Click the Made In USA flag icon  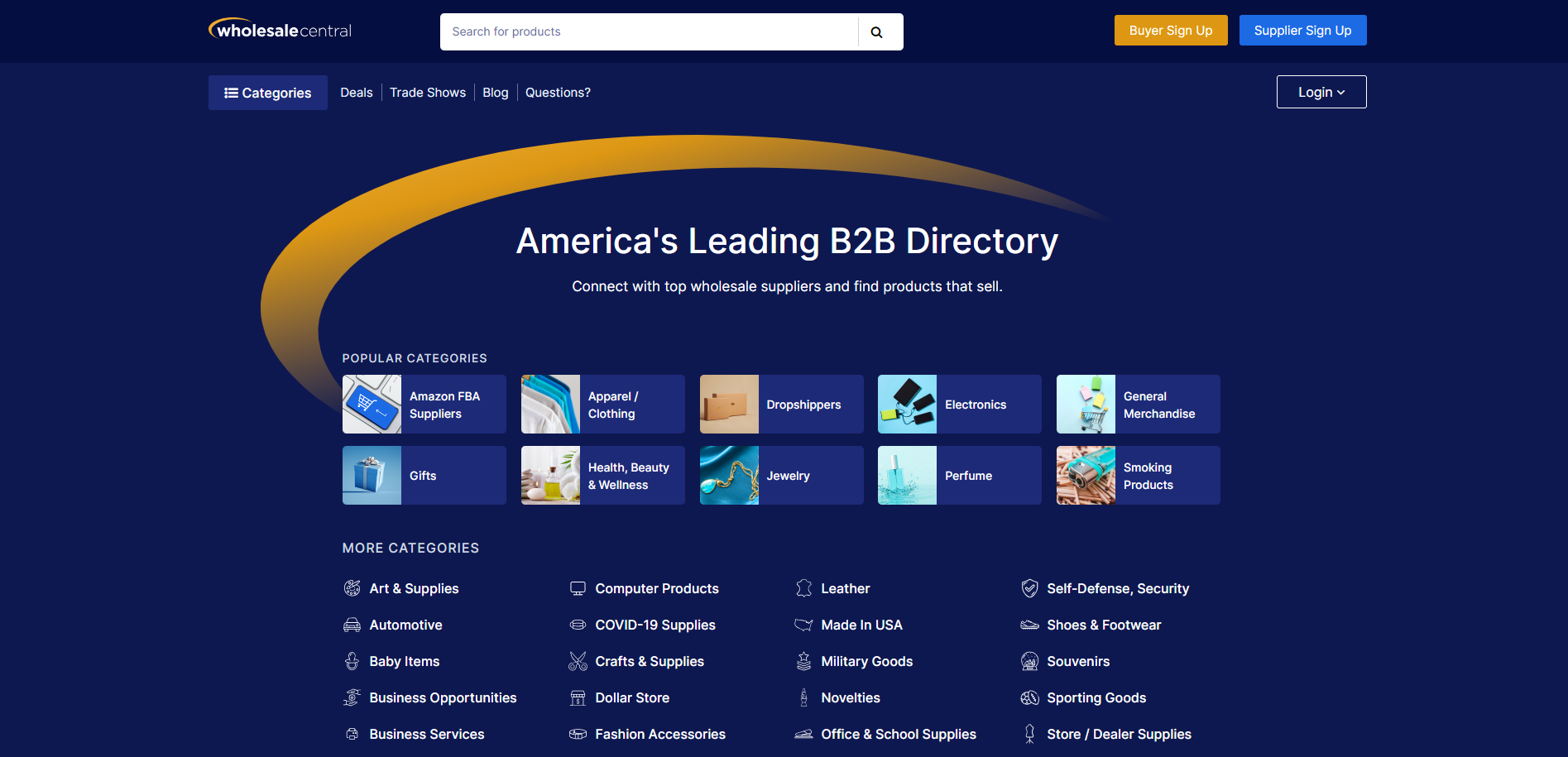804,625
